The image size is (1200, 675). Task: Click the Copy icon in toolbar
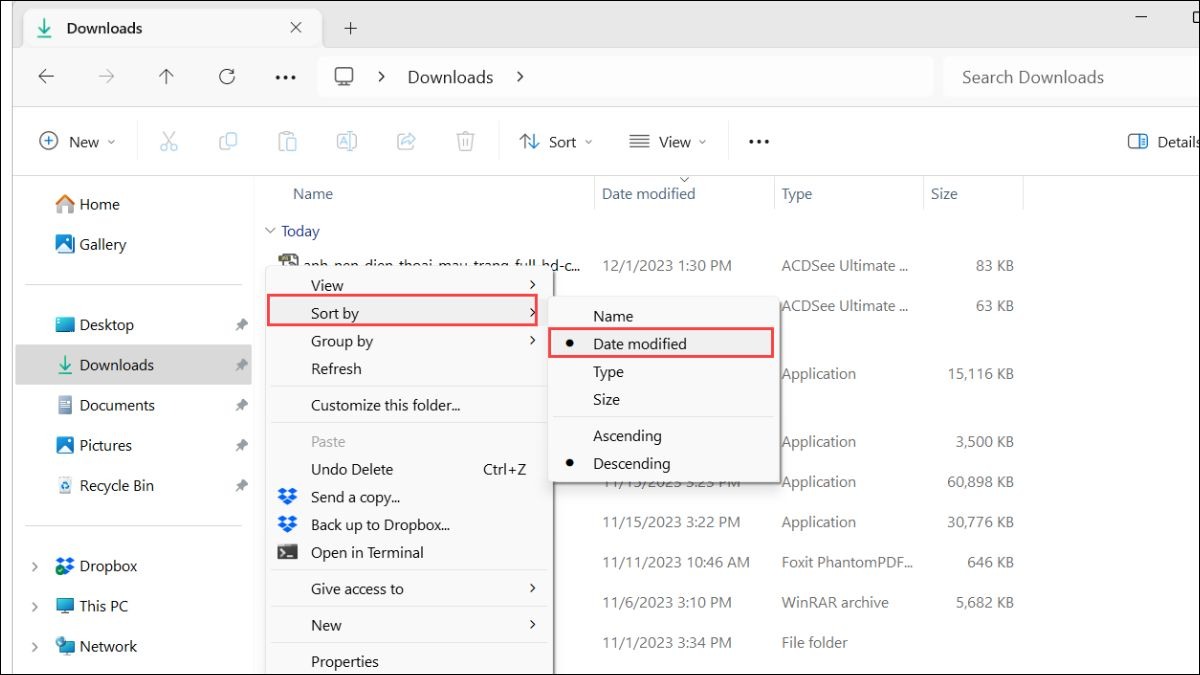pos(228,142)
